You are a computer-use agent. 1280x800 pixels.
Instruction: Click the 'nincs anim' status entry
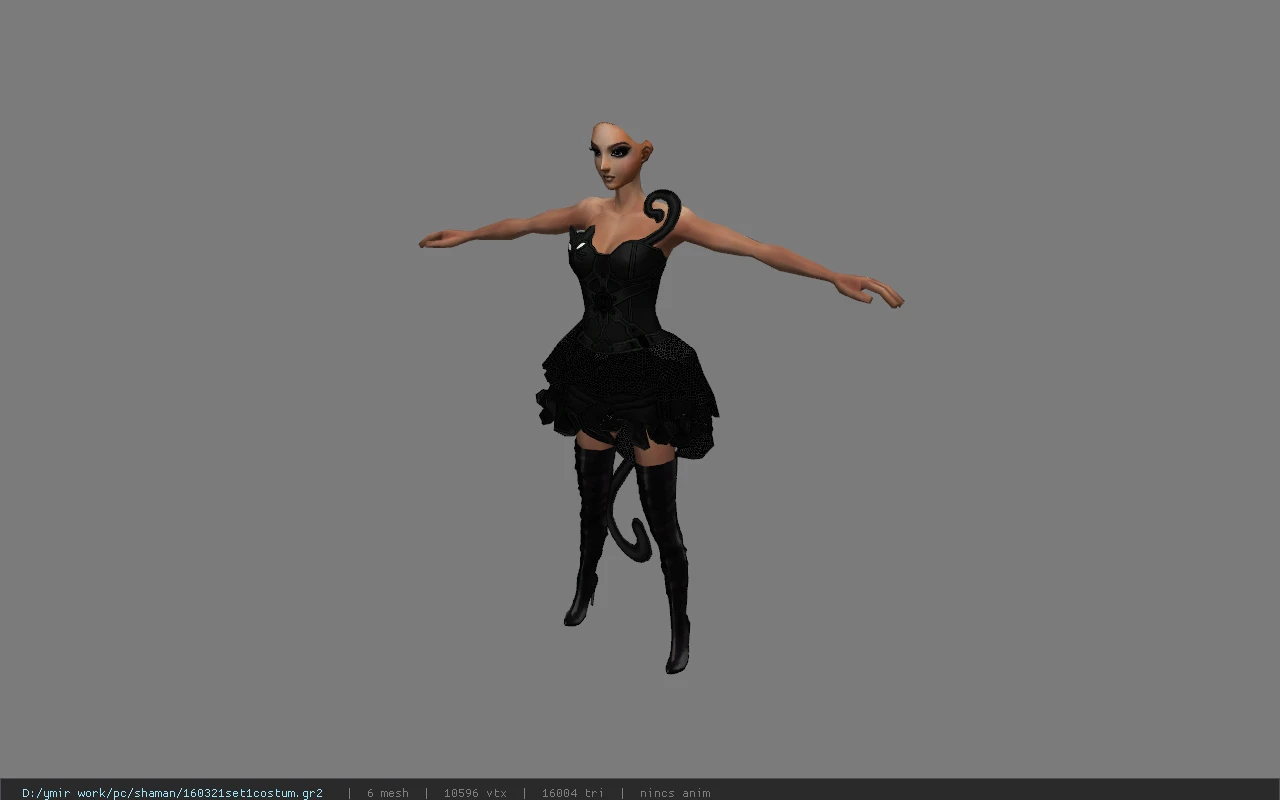[675, 793]
